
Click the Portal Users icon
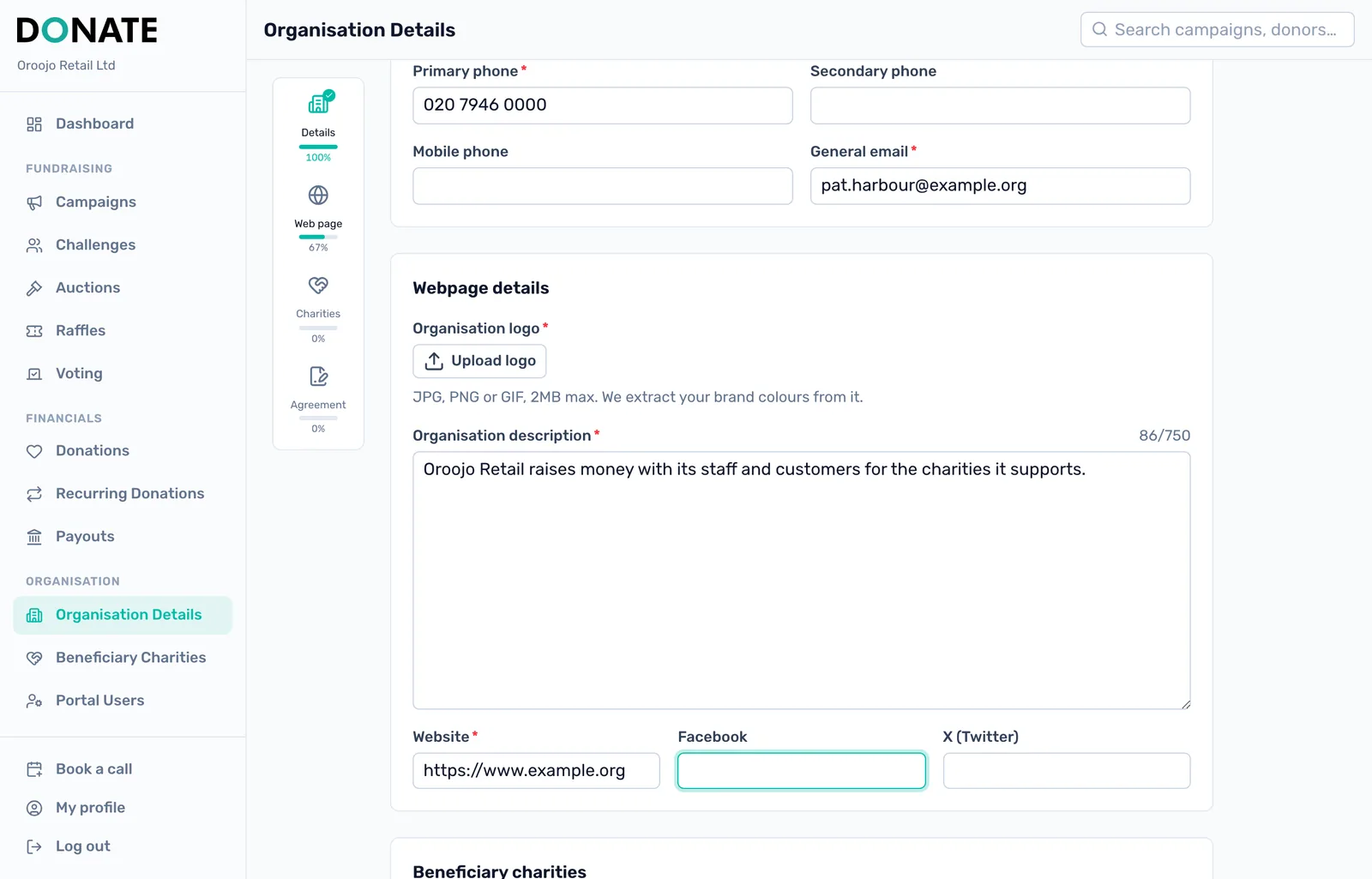point(34,701)
